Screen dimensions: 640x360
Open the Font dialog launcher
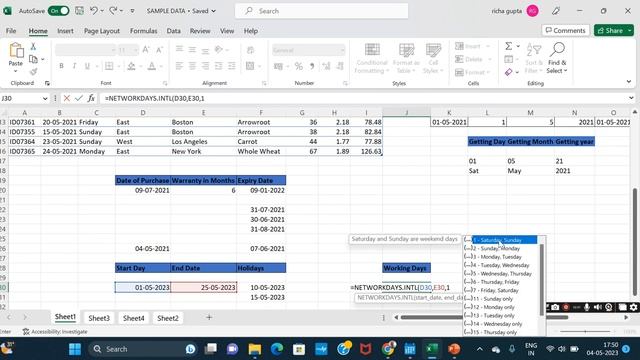pyautogui.click(x=165, y=83)
